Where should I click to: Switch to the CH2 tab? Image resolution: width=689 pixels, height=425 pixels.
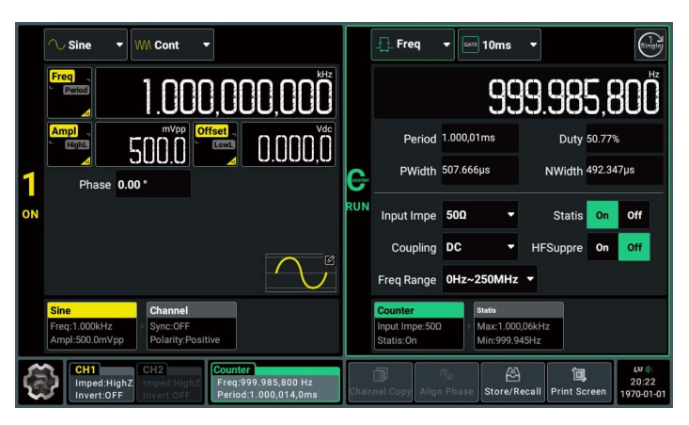169,382
